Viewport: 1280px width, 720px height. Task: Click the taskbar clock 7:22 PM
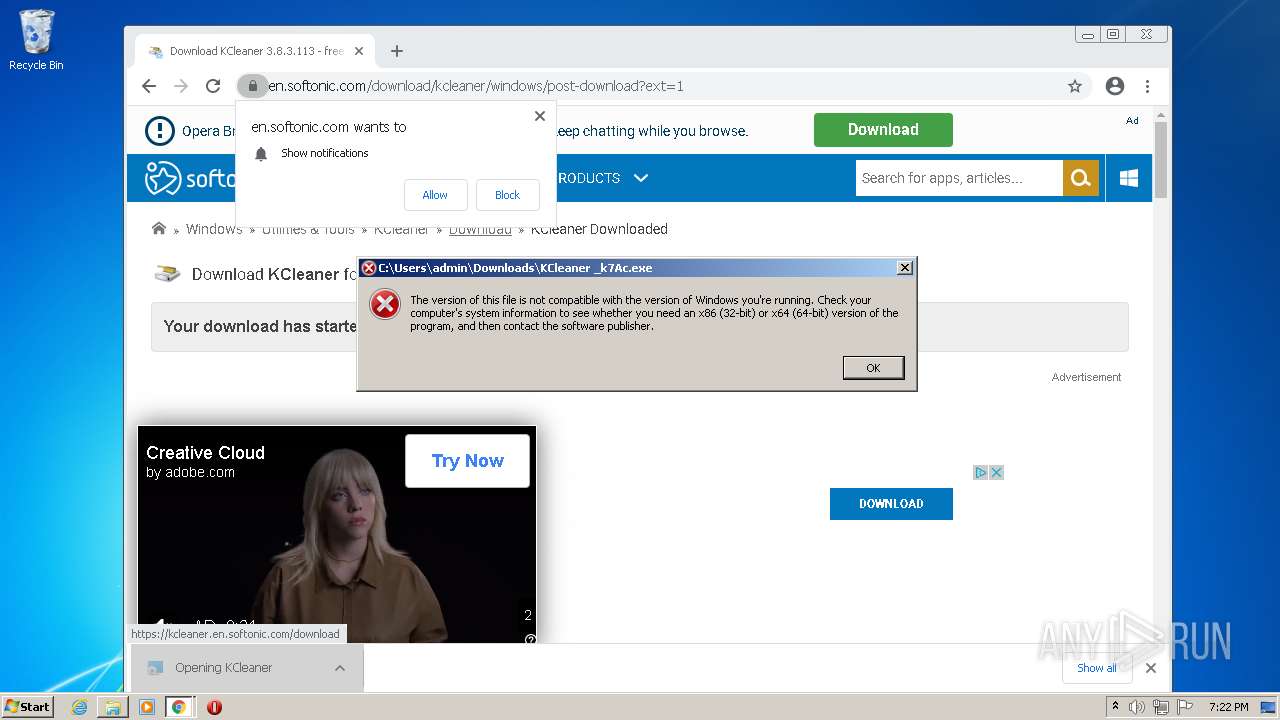1228,707
